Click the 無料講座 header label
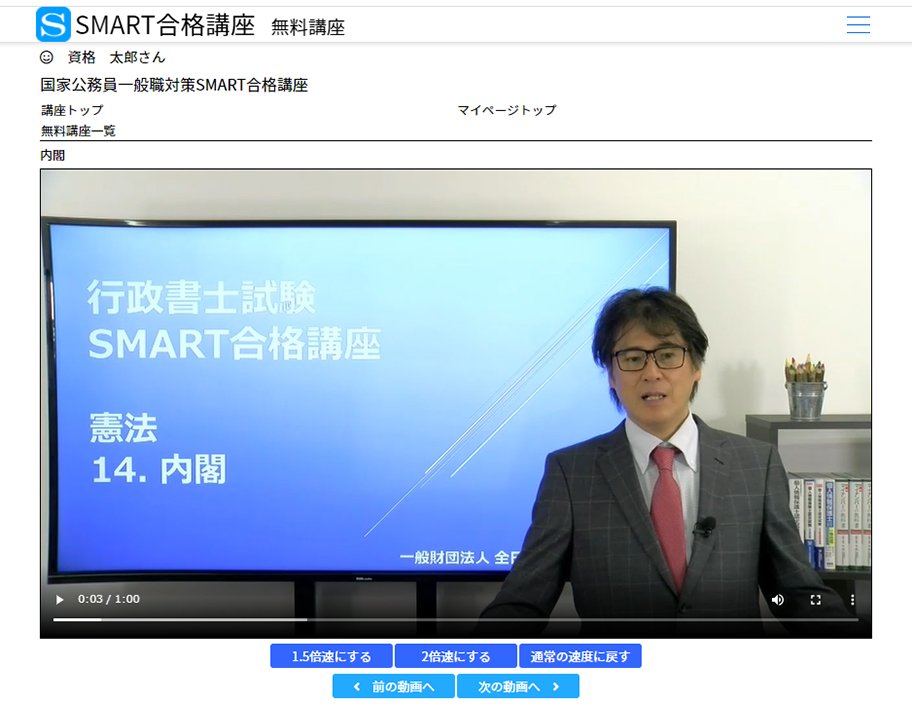The width and height of the screenshot is (912, 704). click(308, 27)
